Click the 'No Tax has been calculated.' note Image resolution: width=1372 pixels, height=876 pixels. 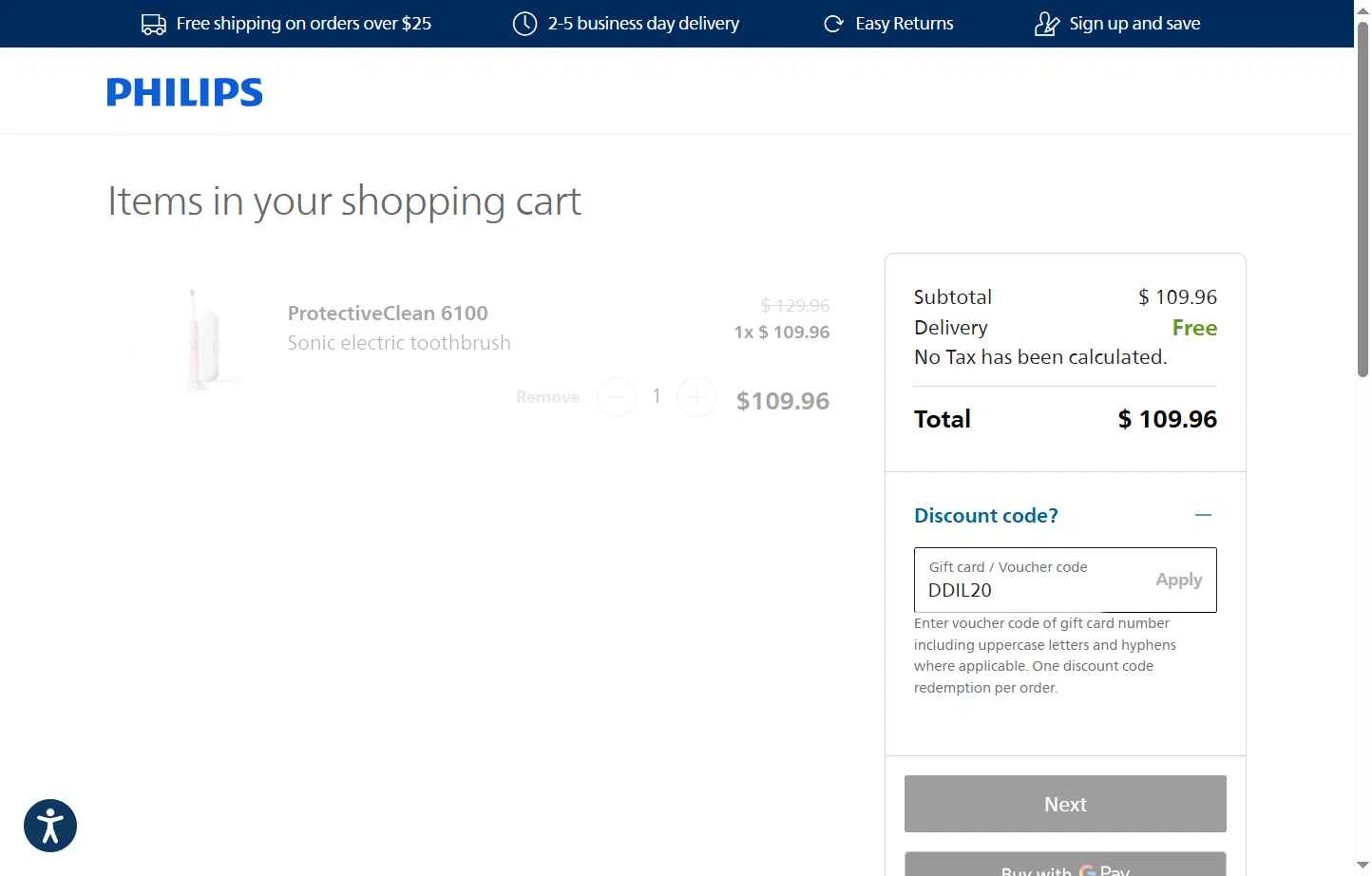[1040, 357]
